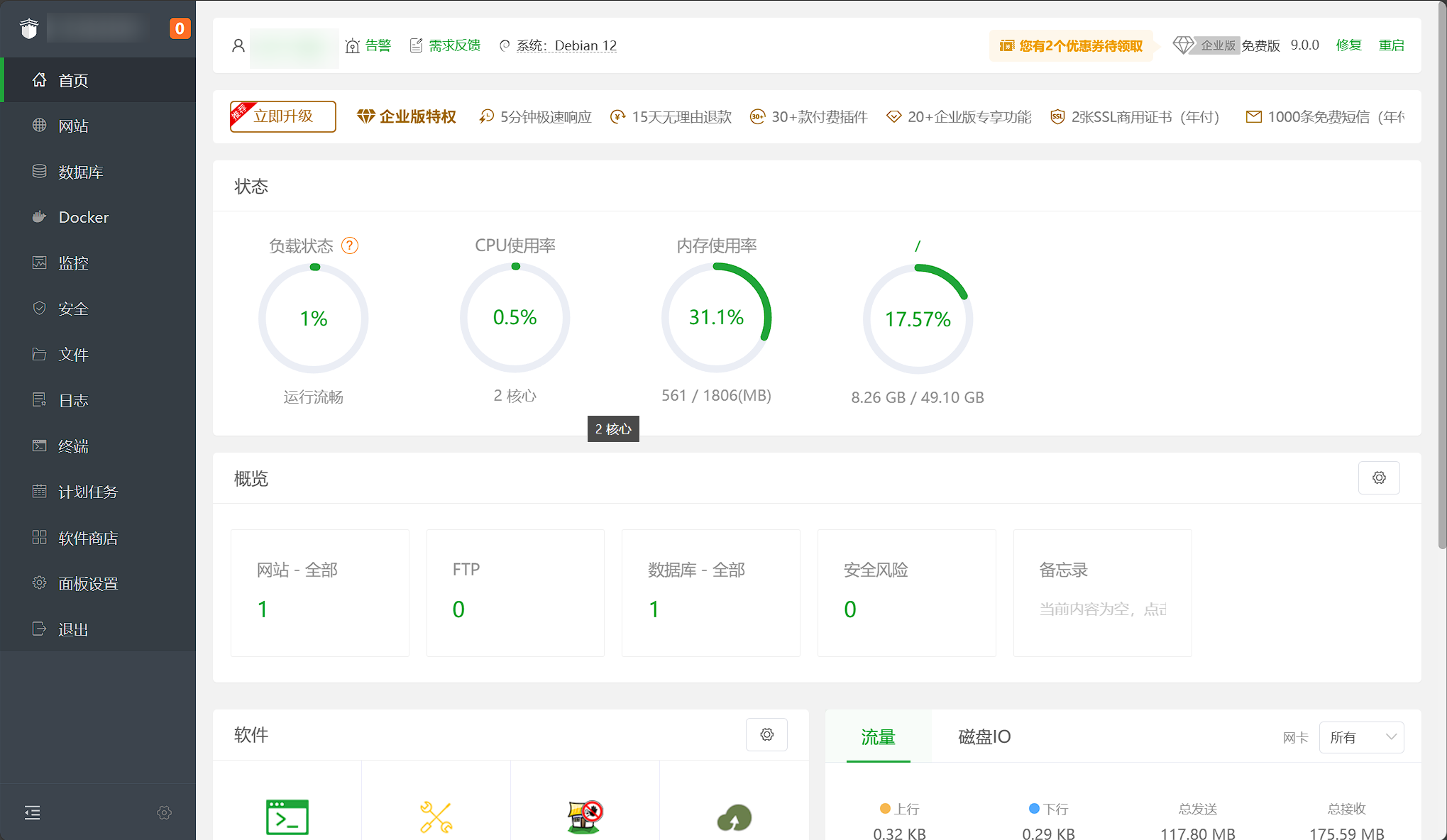The height and width of the screenshot is (840, 1447).
Task: Select the 流量 tab
Action: point(878,736)
